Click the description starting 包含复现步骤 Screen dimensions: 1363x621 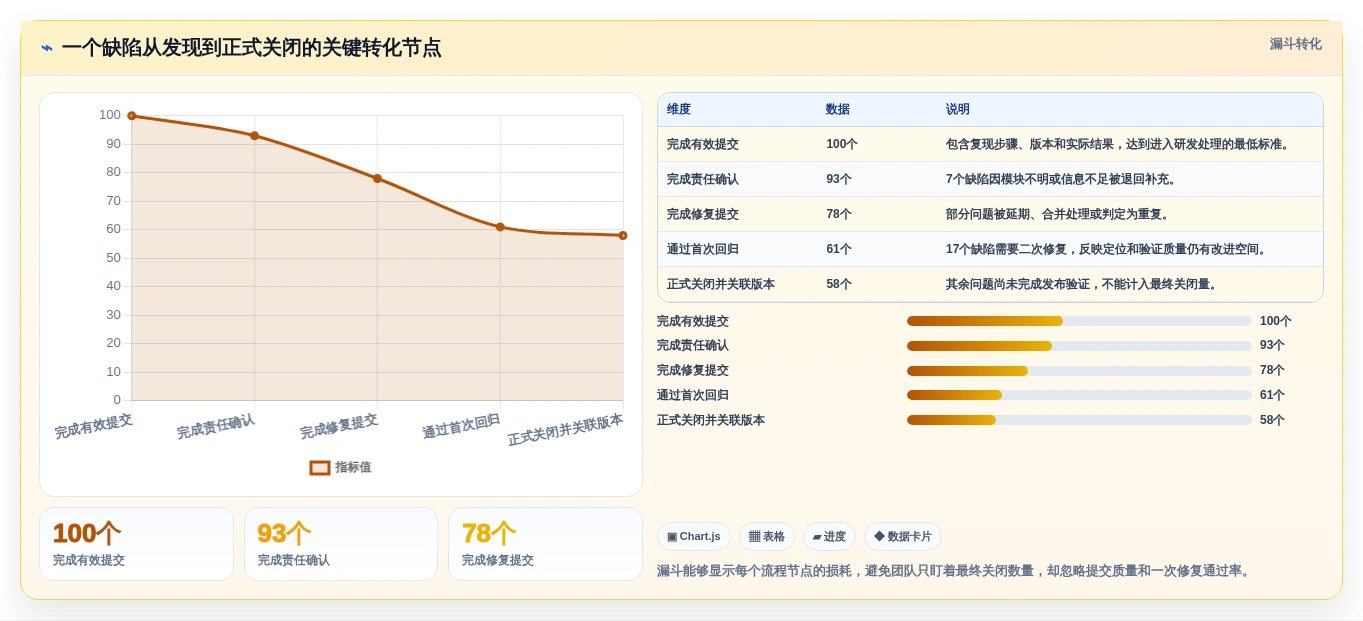click(1120, 144)
